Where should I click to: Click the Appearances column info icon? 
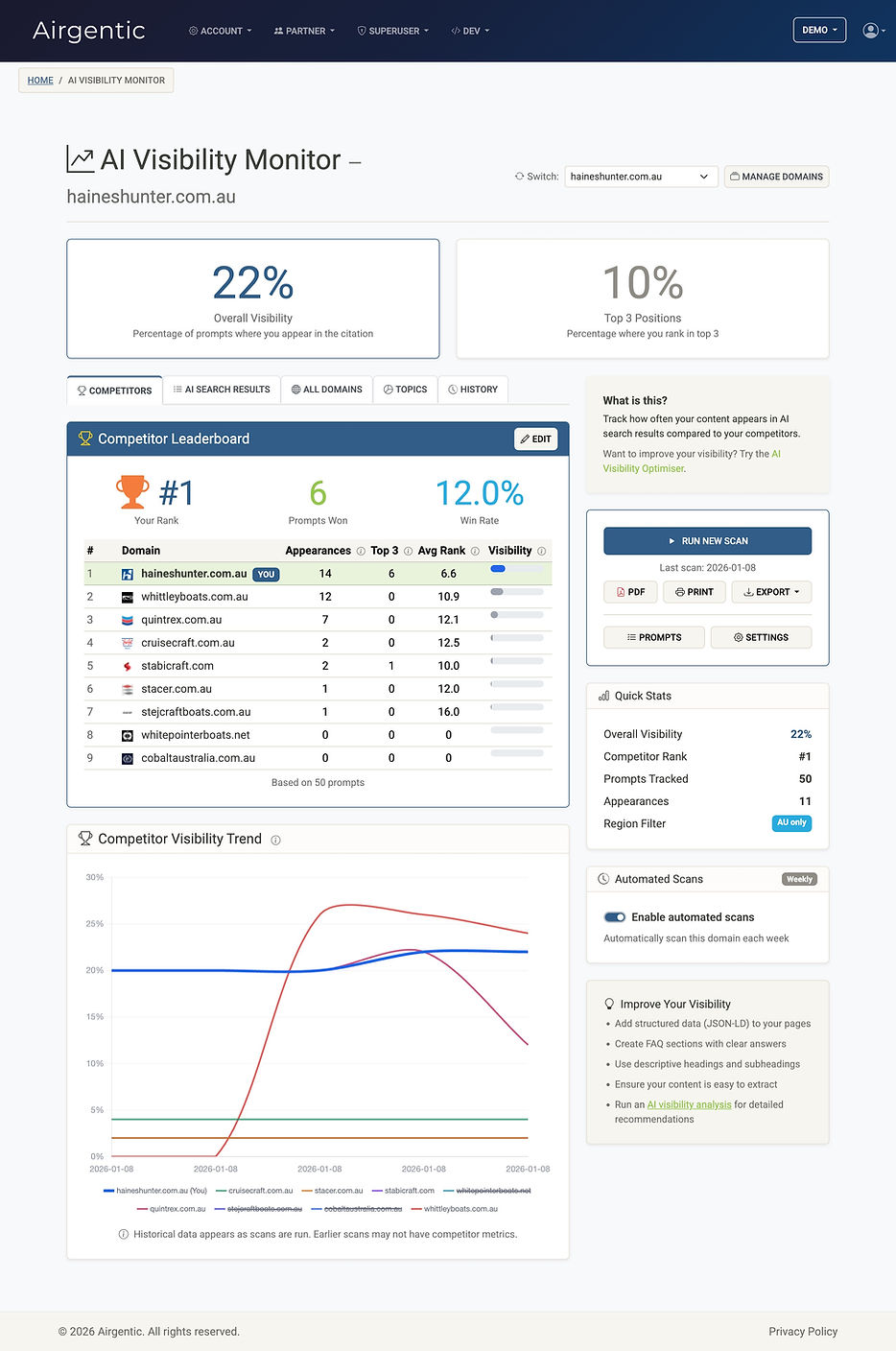coord(361,552)
